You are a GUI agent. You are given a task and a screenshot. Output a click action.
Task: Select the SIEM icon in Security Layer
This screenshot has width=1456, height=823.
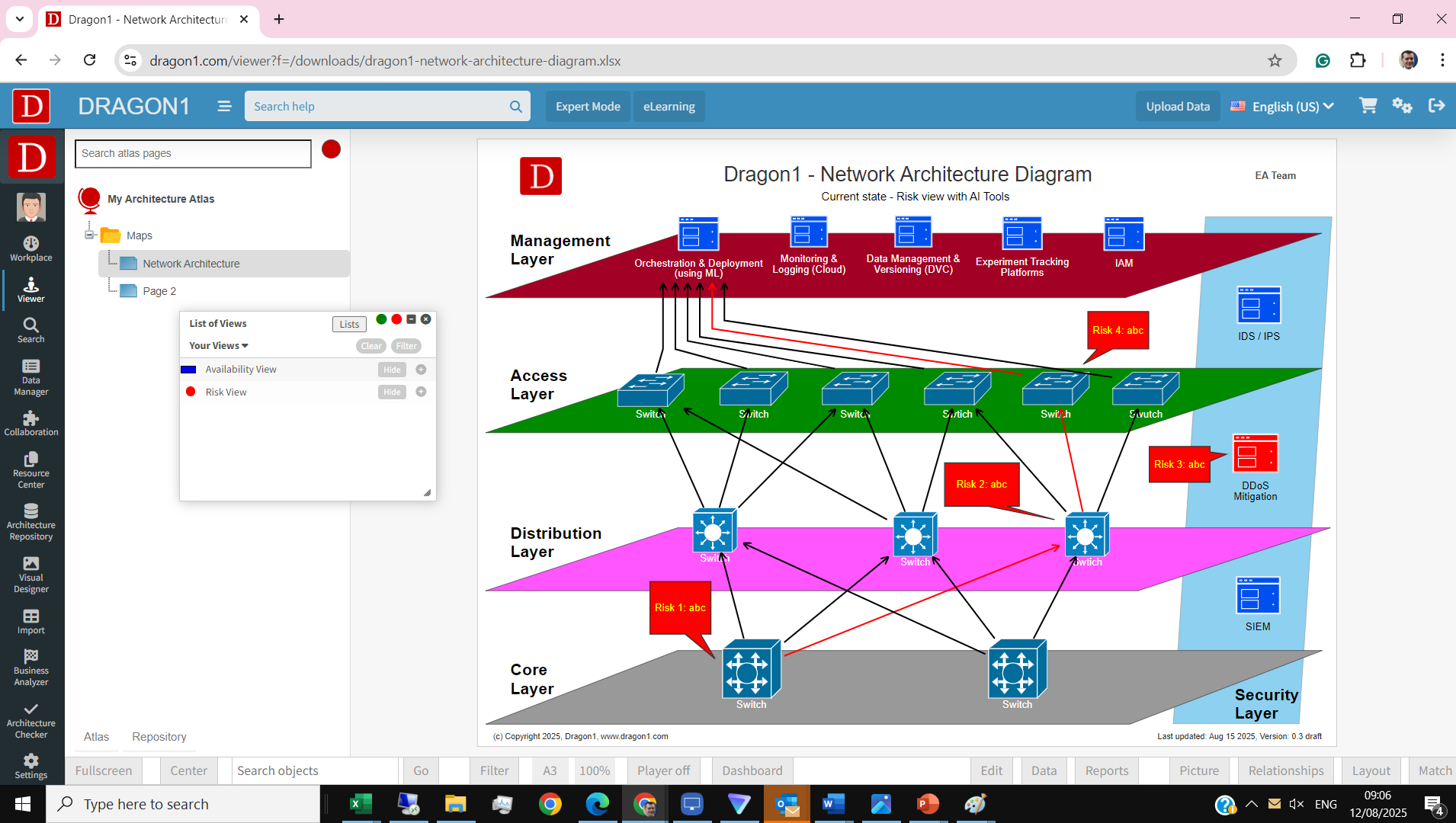(x=1258, y=596)
